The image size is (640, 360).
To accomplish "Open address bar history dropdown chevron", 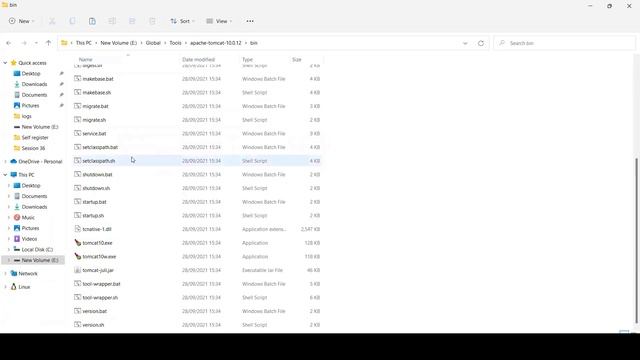I will (x=465, y=43).
